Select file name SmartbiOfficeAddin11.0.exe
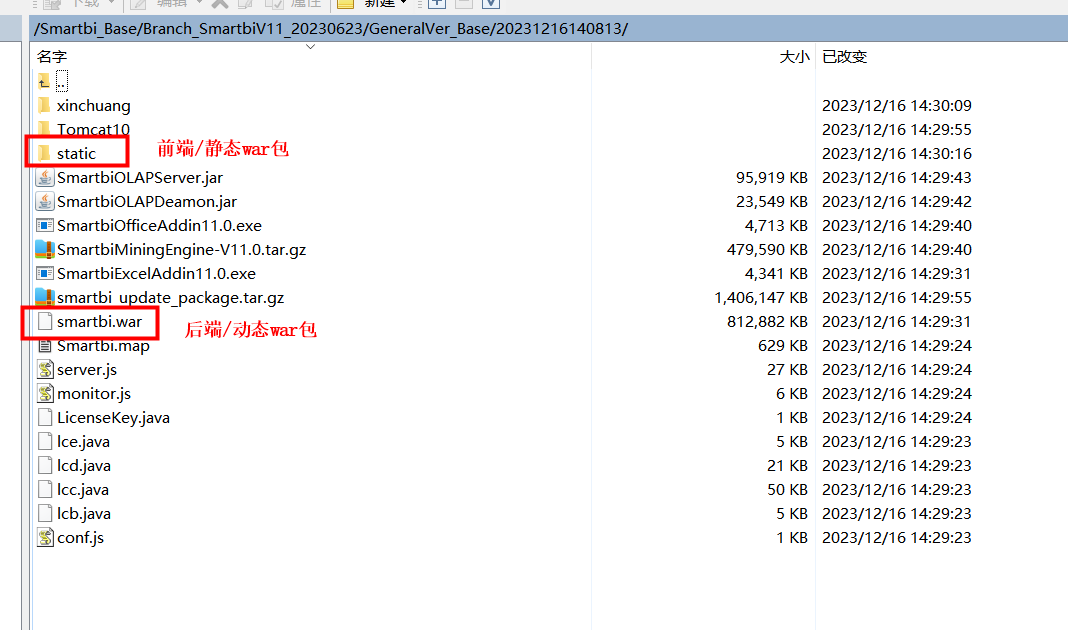 [x=159, y=225]
